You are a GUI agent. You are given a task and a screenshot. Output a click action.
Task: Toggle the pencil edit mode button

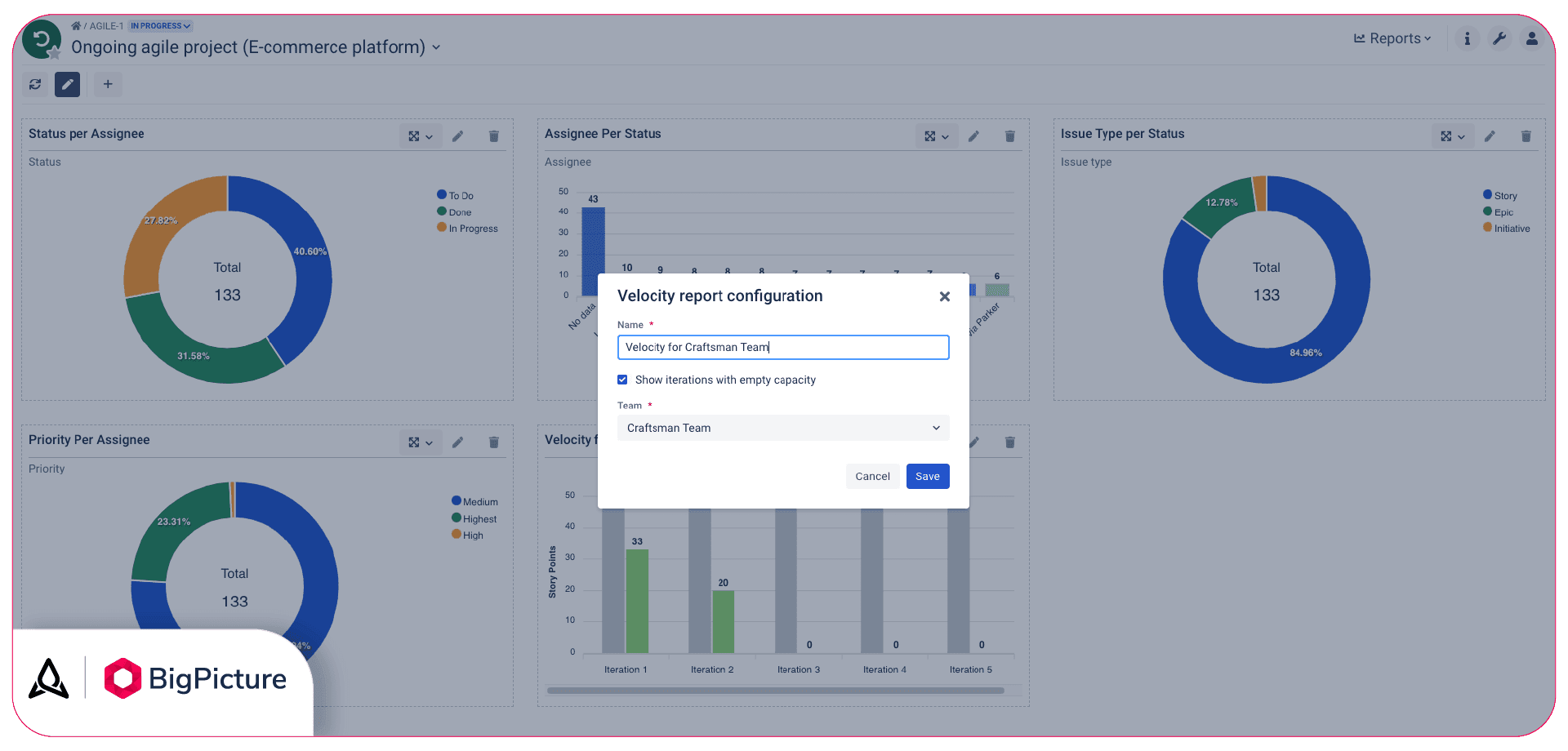coord(68,84)
